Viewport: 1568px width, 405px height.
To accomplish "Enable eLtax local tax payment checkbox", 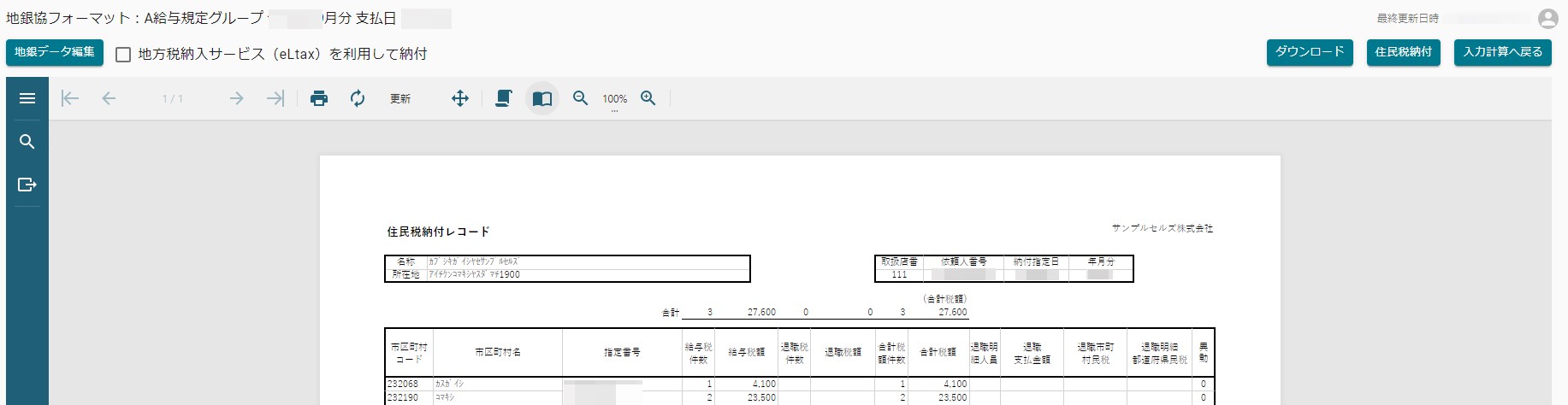I will pos(123,55).
